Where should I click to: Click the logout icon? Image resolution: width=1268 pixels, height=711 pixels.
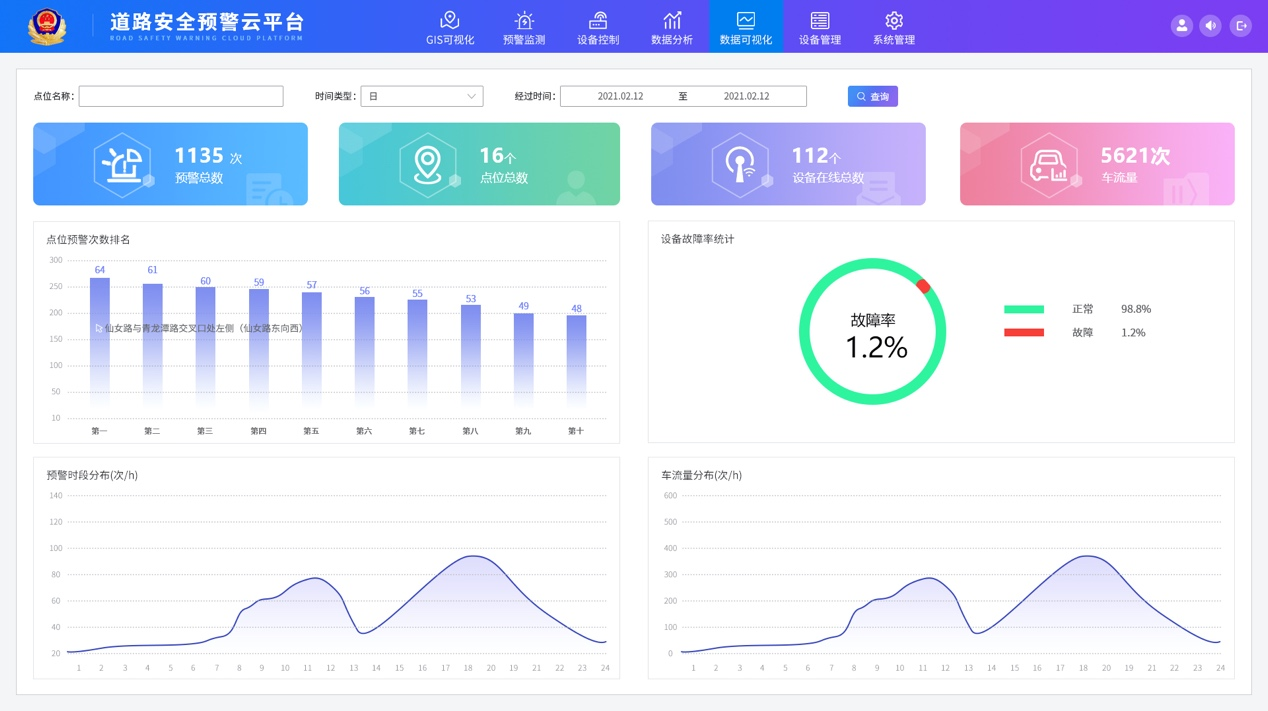1240,26
